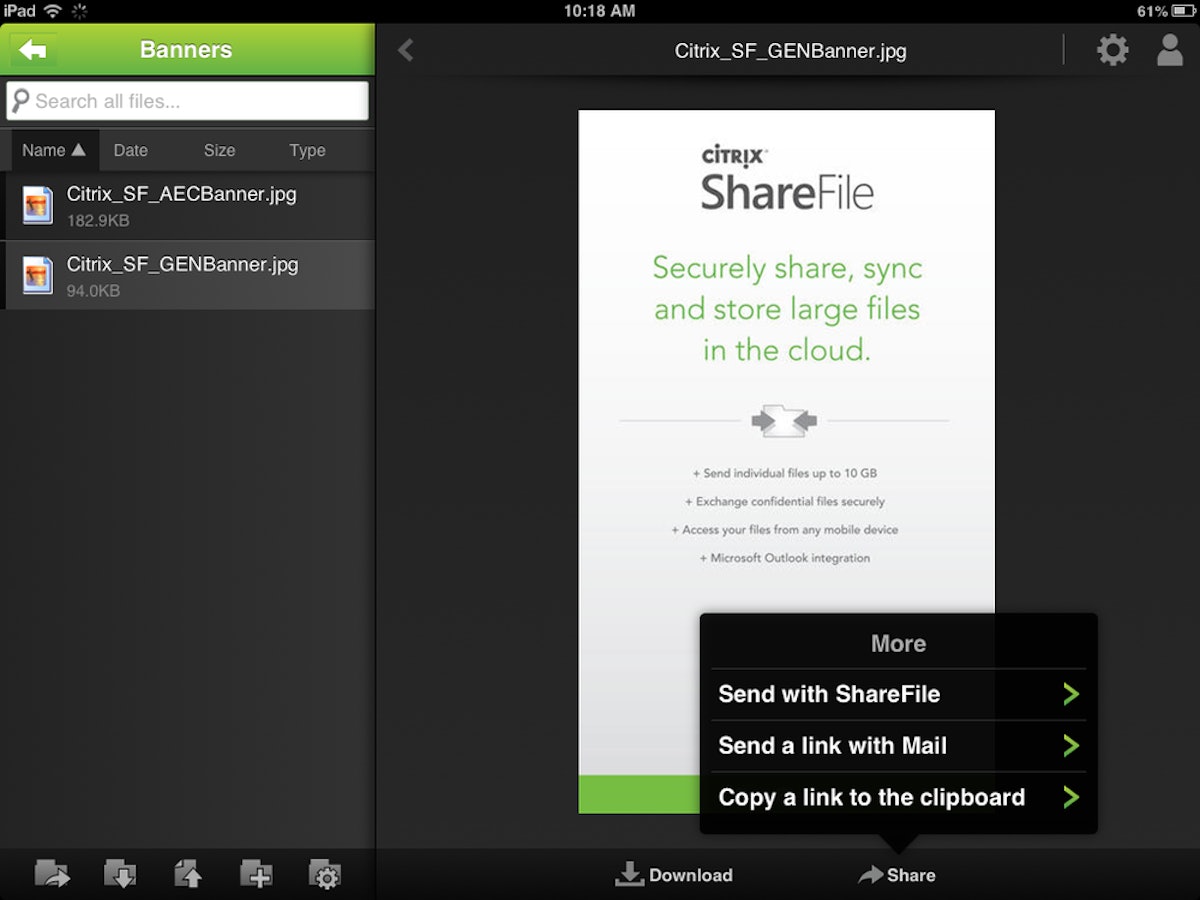Switch sorting to the Date column
The height and width of the screenshot is (900, 1200).
[131, 150]
